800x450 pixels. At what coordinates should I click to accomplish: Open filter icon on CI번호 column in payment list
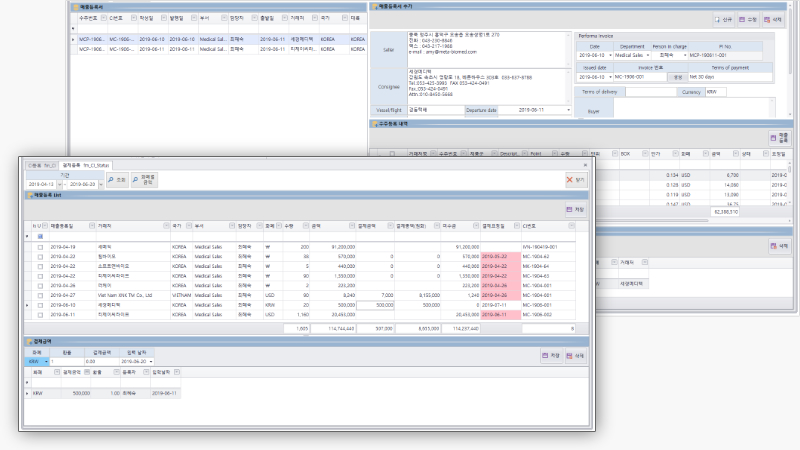[571, 226]
